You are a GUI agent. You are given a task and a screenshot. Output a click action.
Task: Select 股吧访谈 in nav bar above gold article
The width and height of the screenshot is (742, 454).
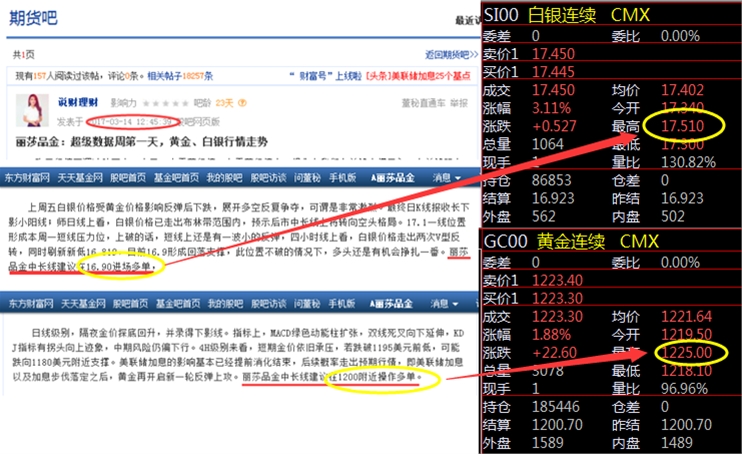[269, 303]
